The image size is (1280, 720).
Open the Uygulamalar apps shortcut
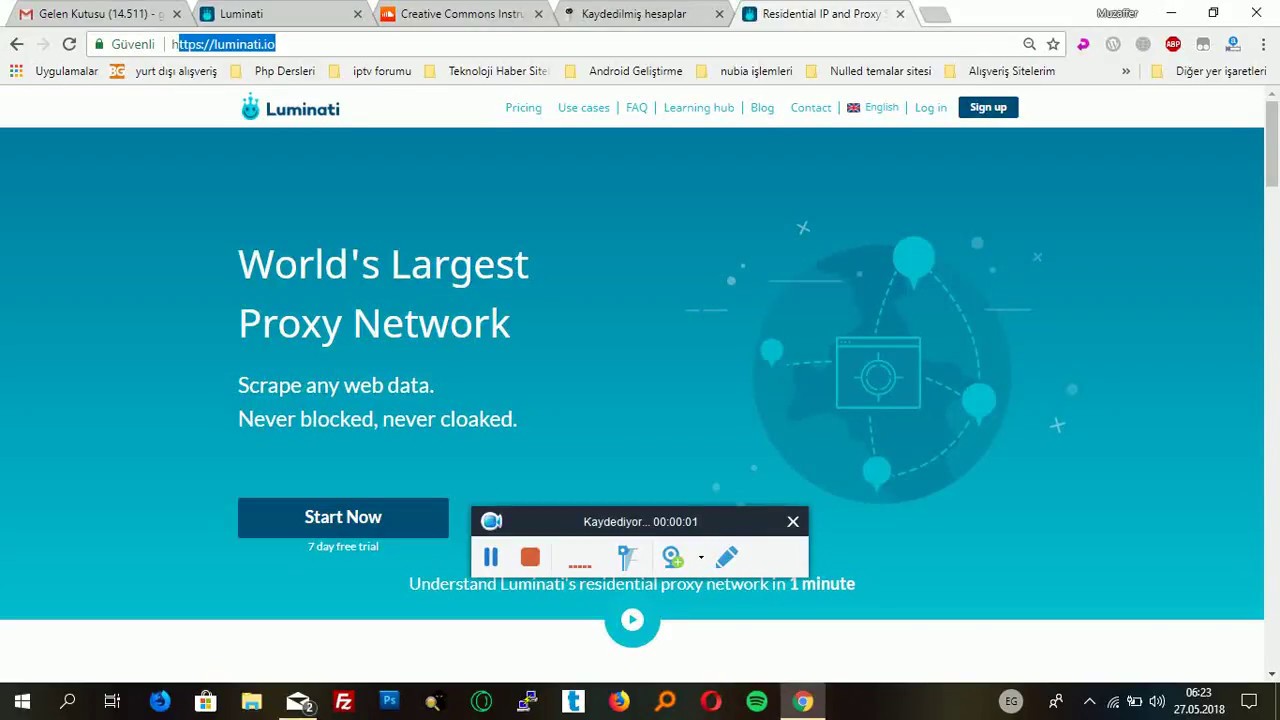[54, 71]
